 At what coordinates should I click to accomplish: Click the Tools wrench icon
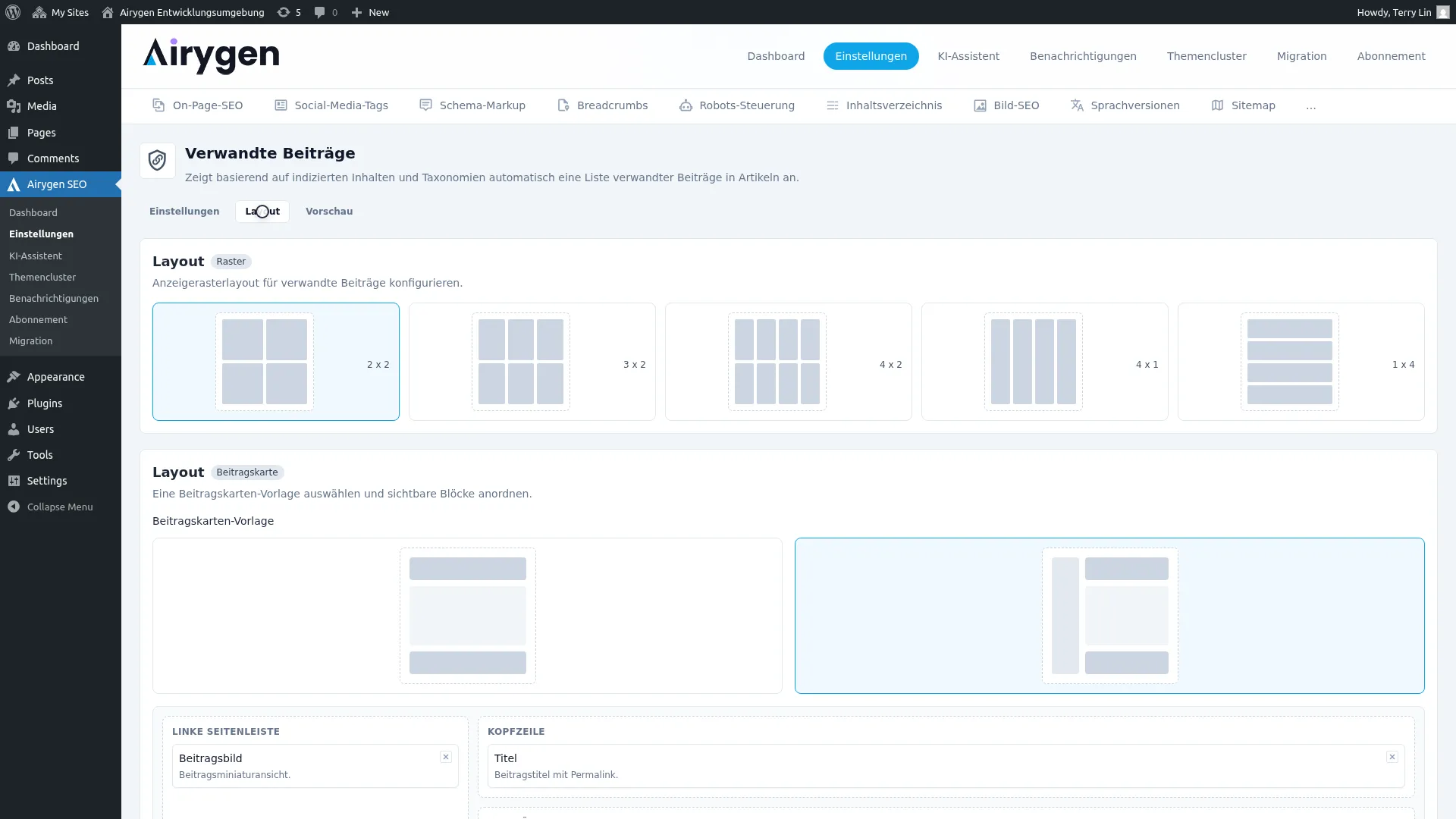click(x=14, y=455)
